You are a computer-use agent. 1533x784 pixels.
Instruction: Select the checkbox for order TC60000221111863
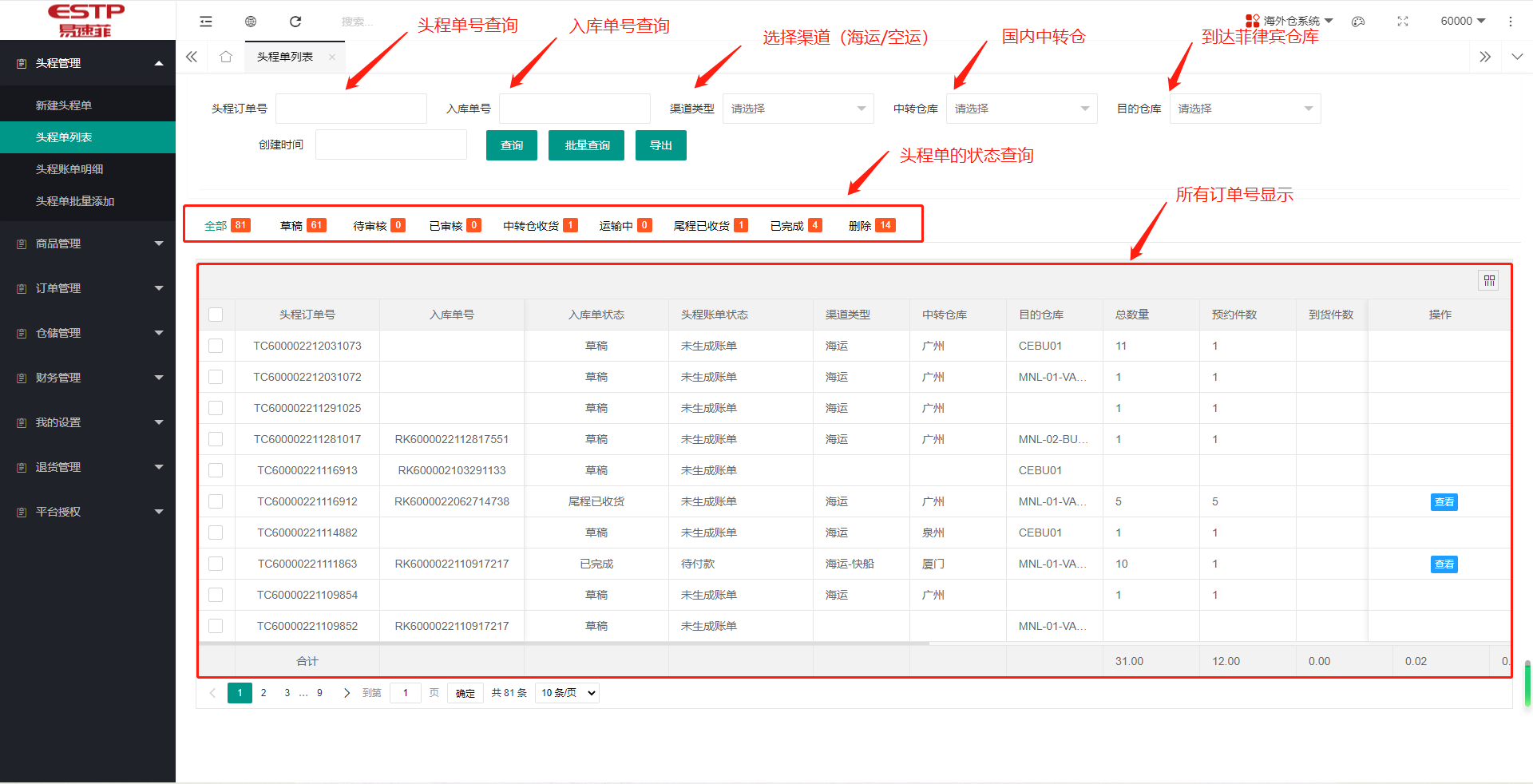click(x=216, y=563)
